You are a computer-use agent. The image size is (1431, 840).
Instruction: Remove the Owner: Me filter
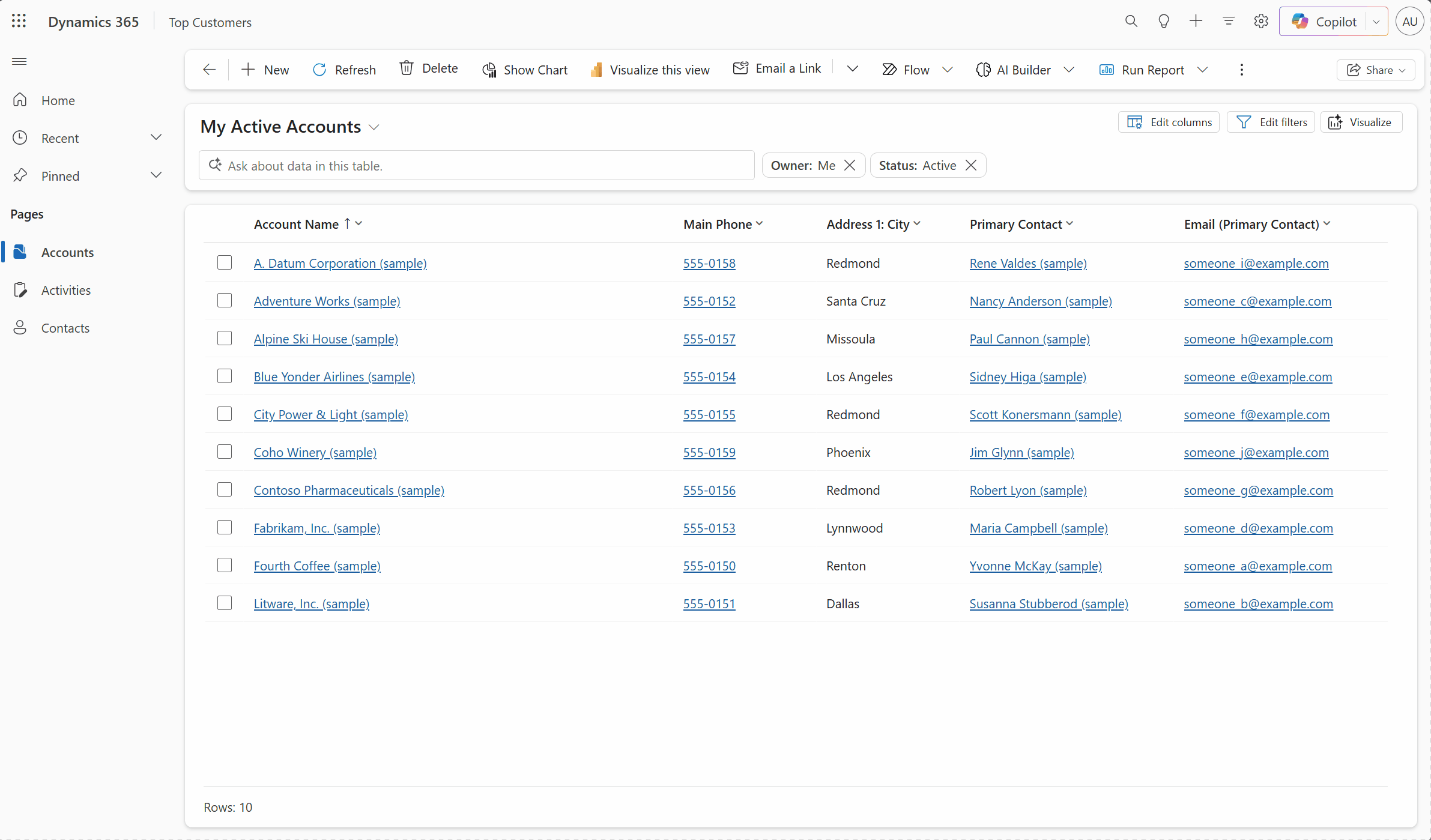[x=850, y=165]
